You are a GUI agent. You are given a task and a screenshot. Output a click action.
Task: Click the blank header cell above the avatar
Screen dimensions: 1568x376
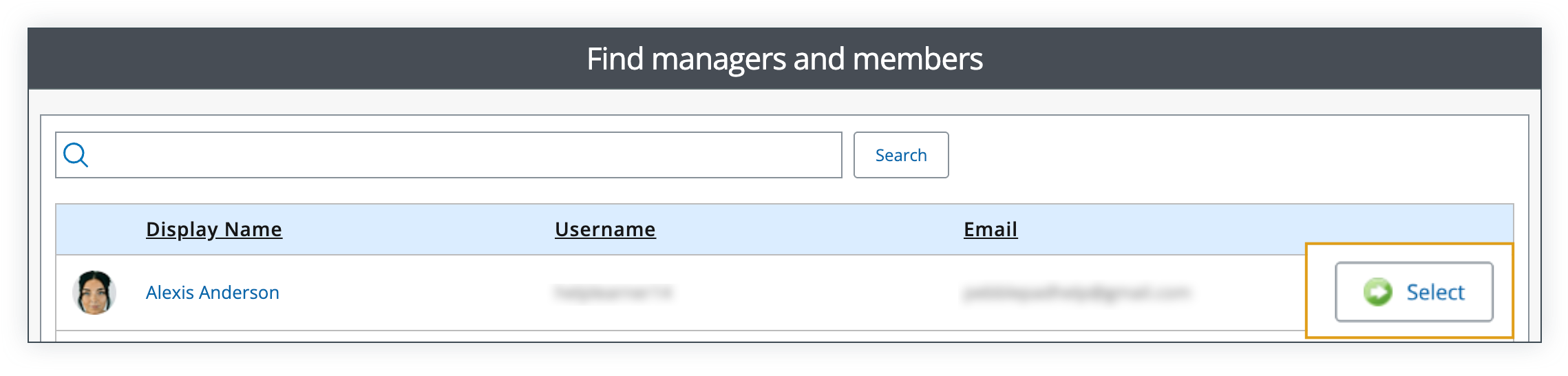pos(94,229)
